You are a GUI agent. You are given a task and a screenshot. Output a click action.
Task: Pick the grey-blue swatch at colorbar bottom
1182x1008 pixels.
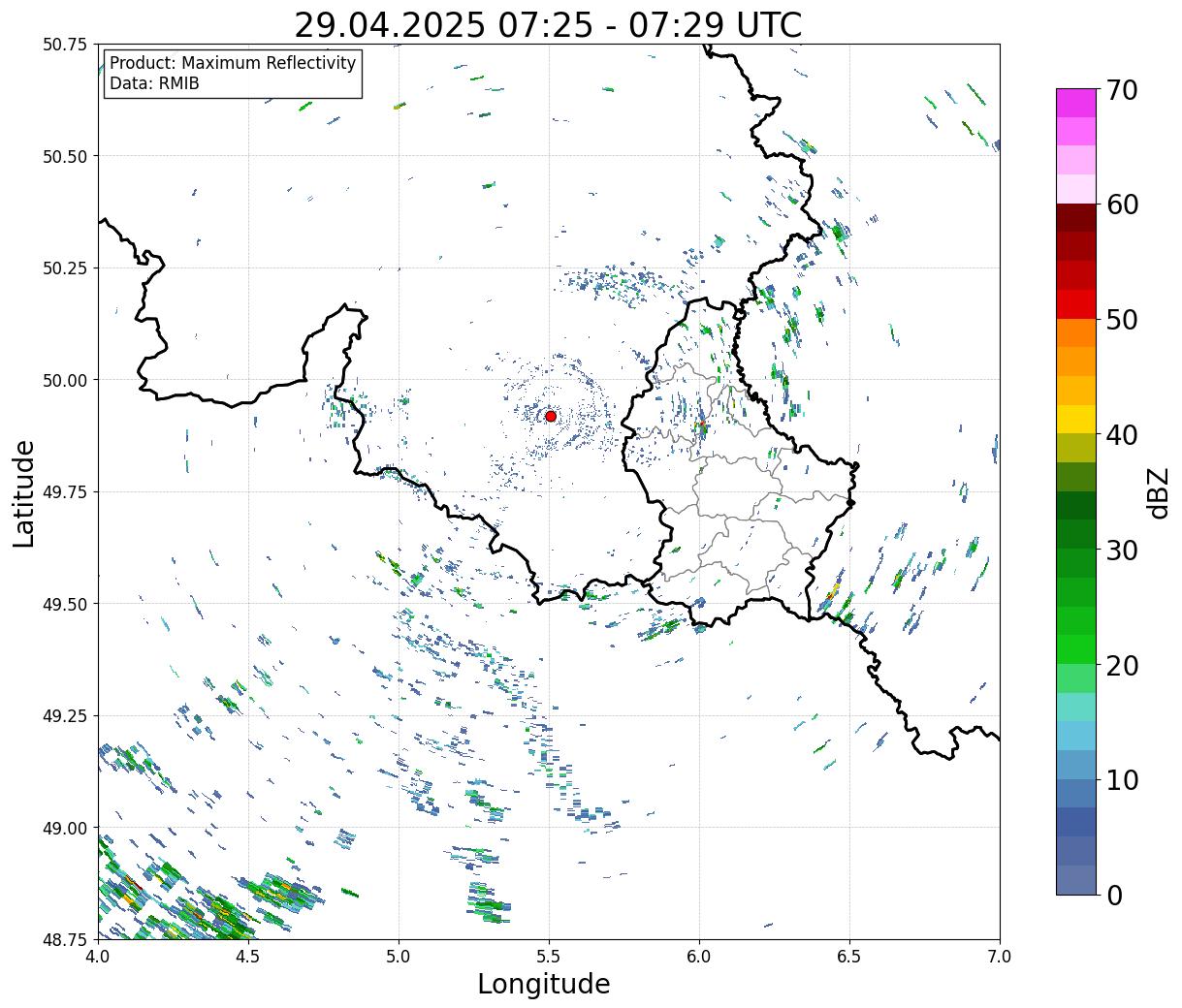click(1076, 879)
